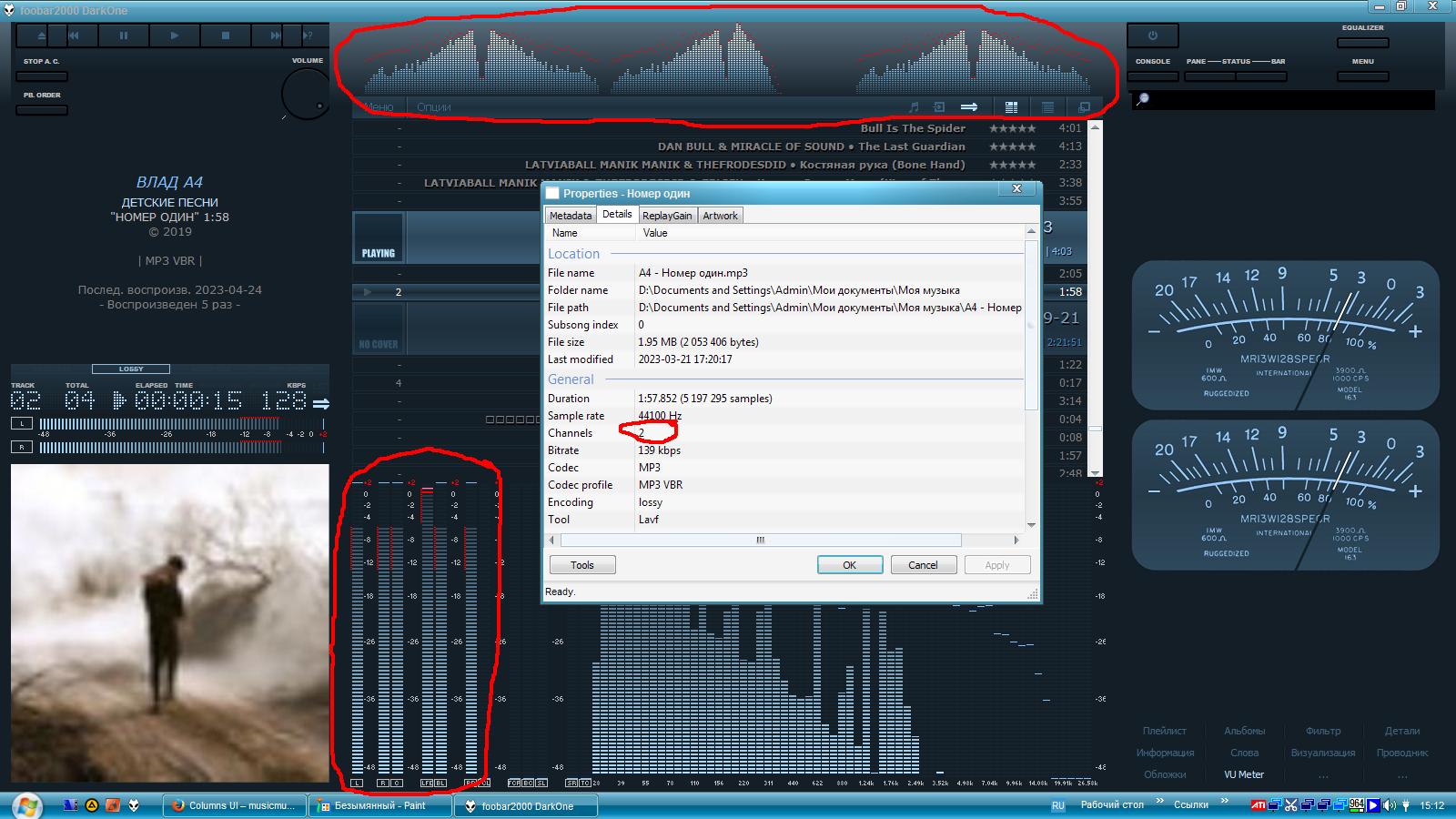Pause playback with the pause button
1456x819 pixels.
click(124, 35)
